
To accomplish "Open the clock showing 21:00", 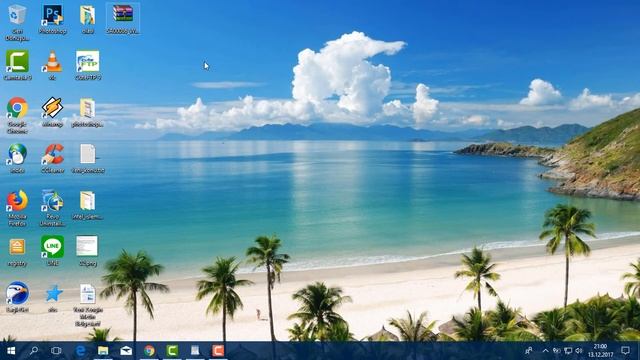I will click(x=600, y=351).
